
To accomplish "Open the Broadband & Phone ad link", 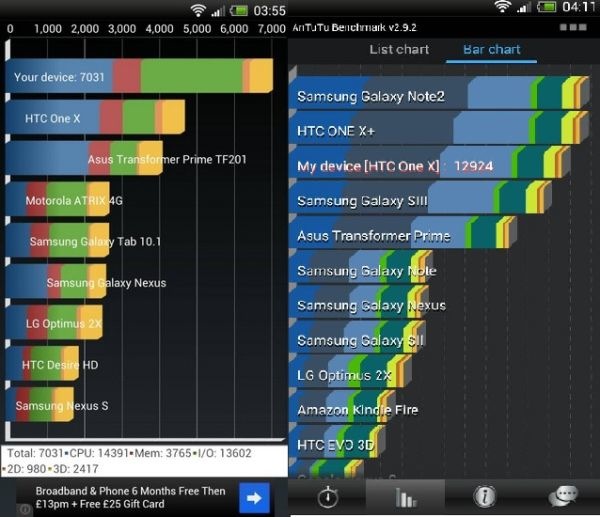I will (130, 497).
